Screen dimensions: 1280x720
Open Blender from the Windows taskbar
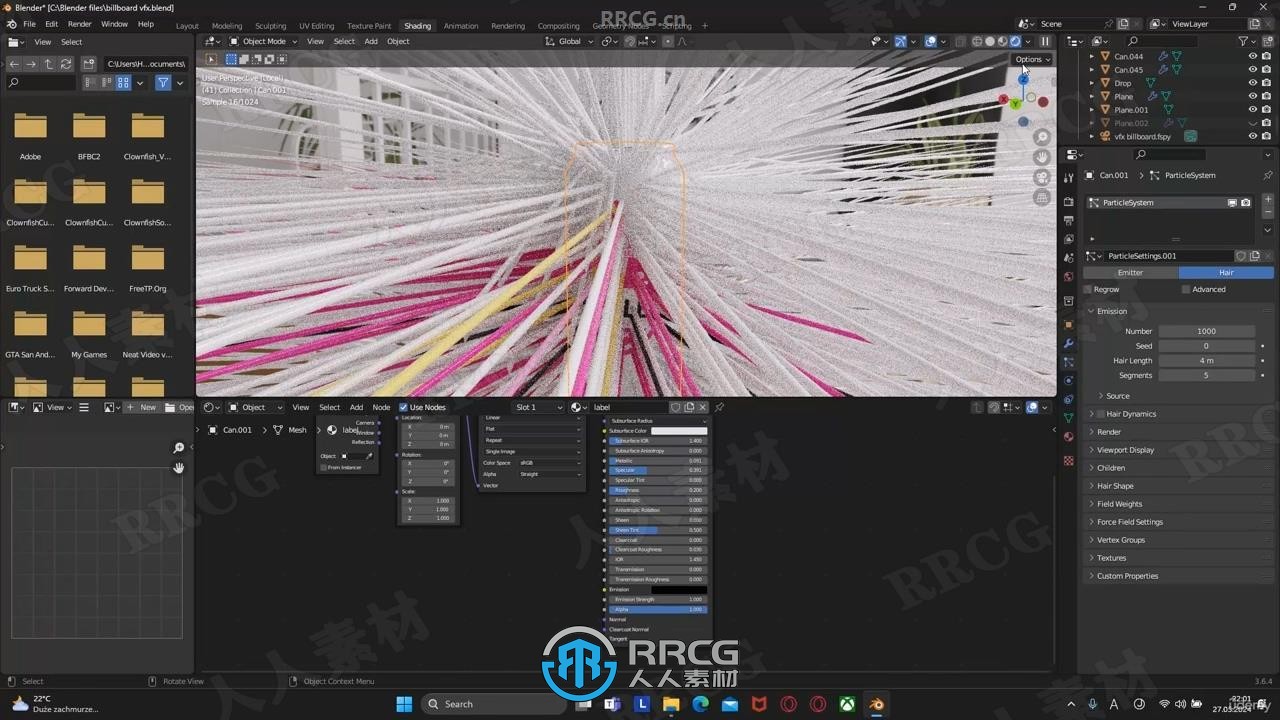pos(877,704)
